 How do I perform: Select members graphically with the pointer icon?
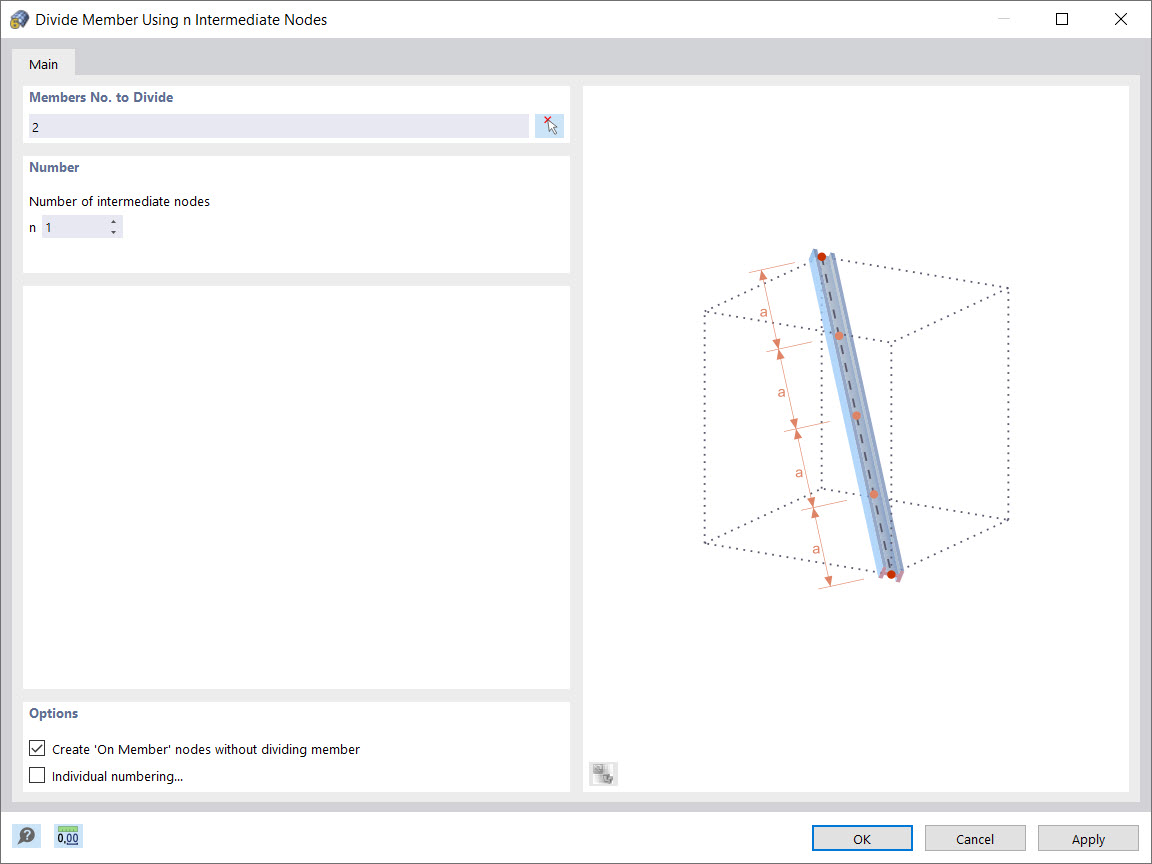549,124
